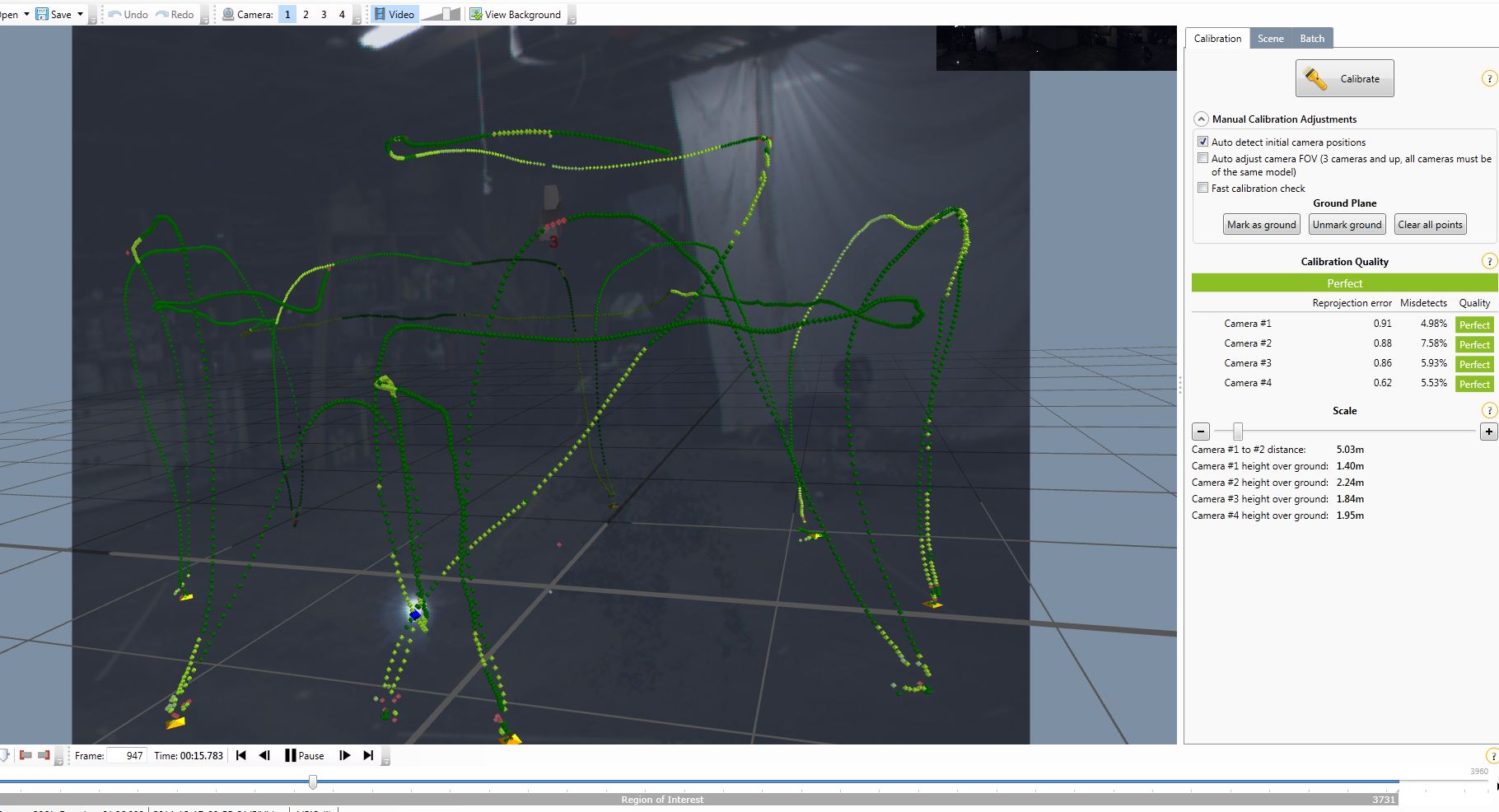Switch to the Batch tab
The width and height of the screenshot is (1499, 812).
(x=1312, y=39)
